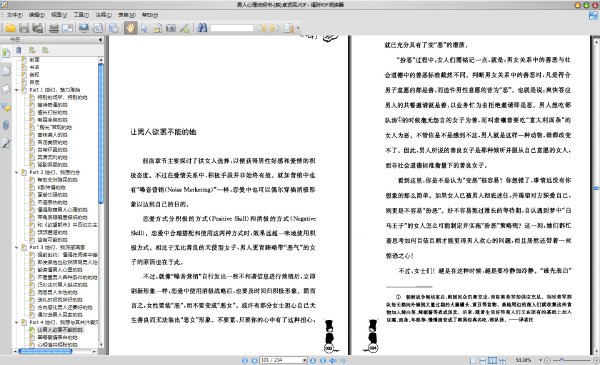Viewport: 600px width, 365px height.
Task: Click the zoom slider handle
Action: pos(562,360)
